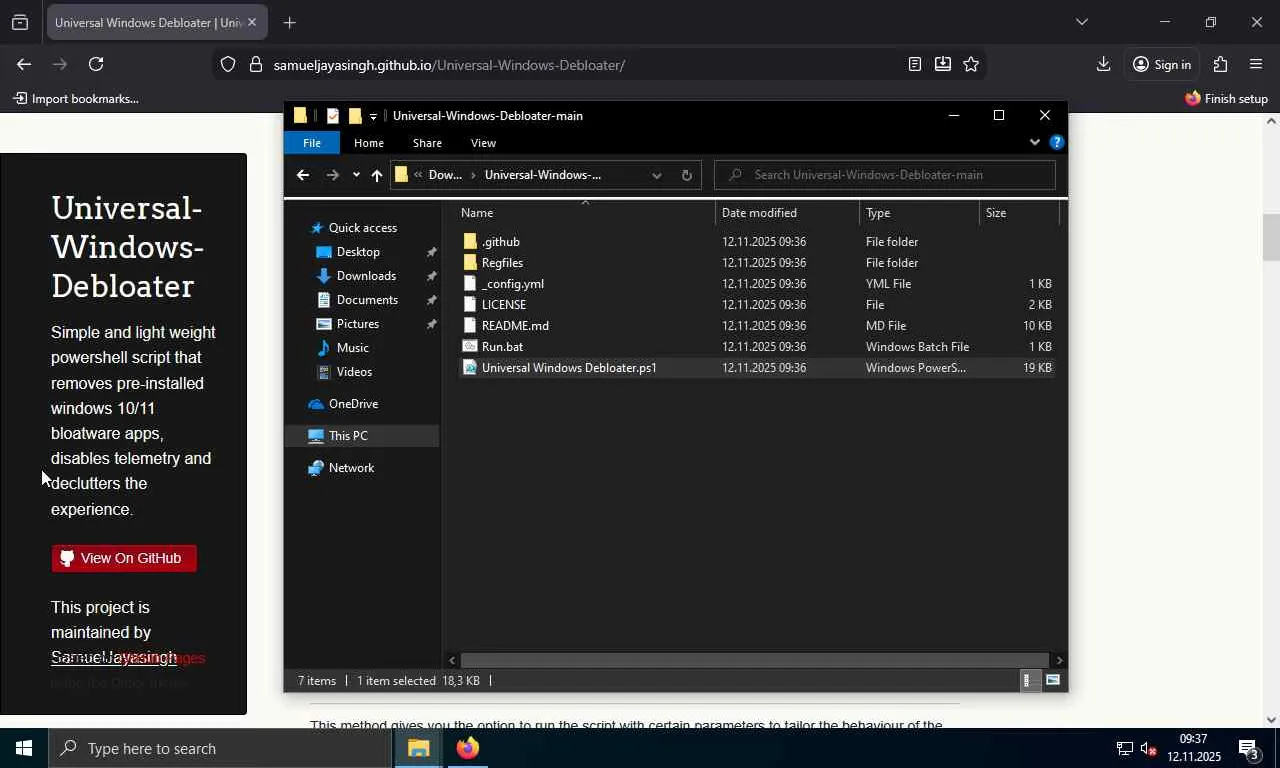Viewport: 1280px width, 768px height.
Task: Click Sign in button in Firefox
Action: 1161,64
